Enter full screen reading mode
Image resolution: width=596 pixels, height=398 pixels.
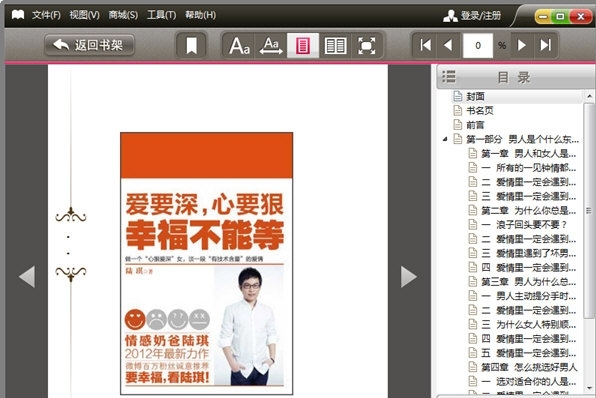(x=367, y=46)
